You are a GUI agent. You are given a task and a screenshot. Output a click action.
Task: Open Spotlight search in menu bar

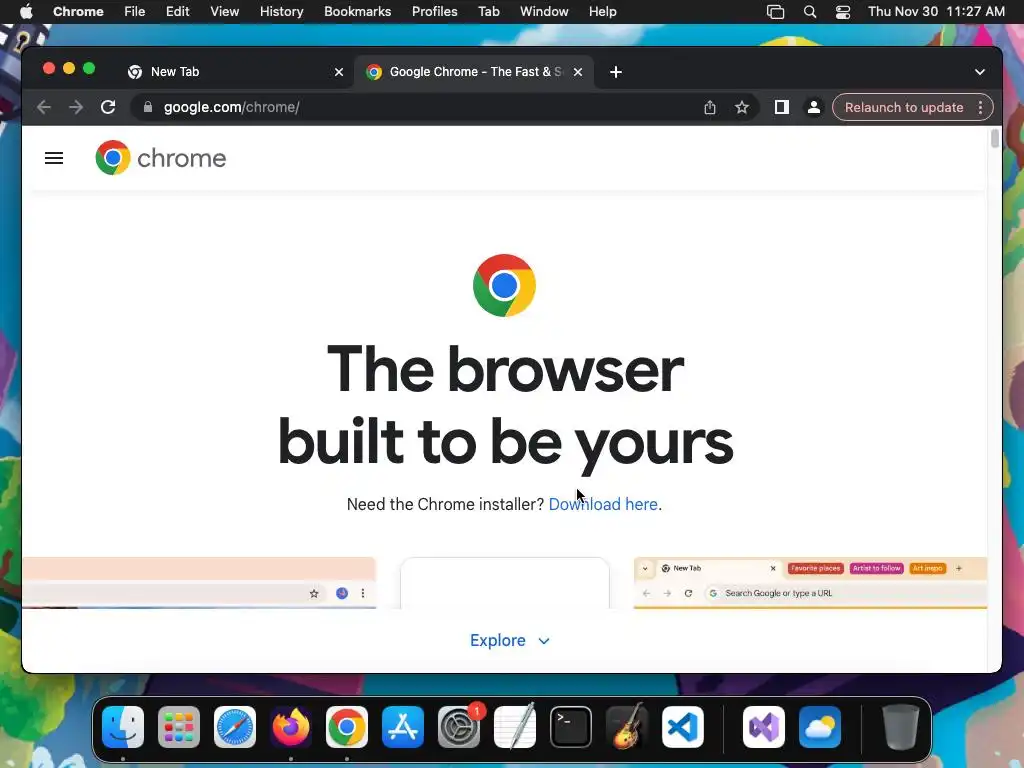[810, 12]
